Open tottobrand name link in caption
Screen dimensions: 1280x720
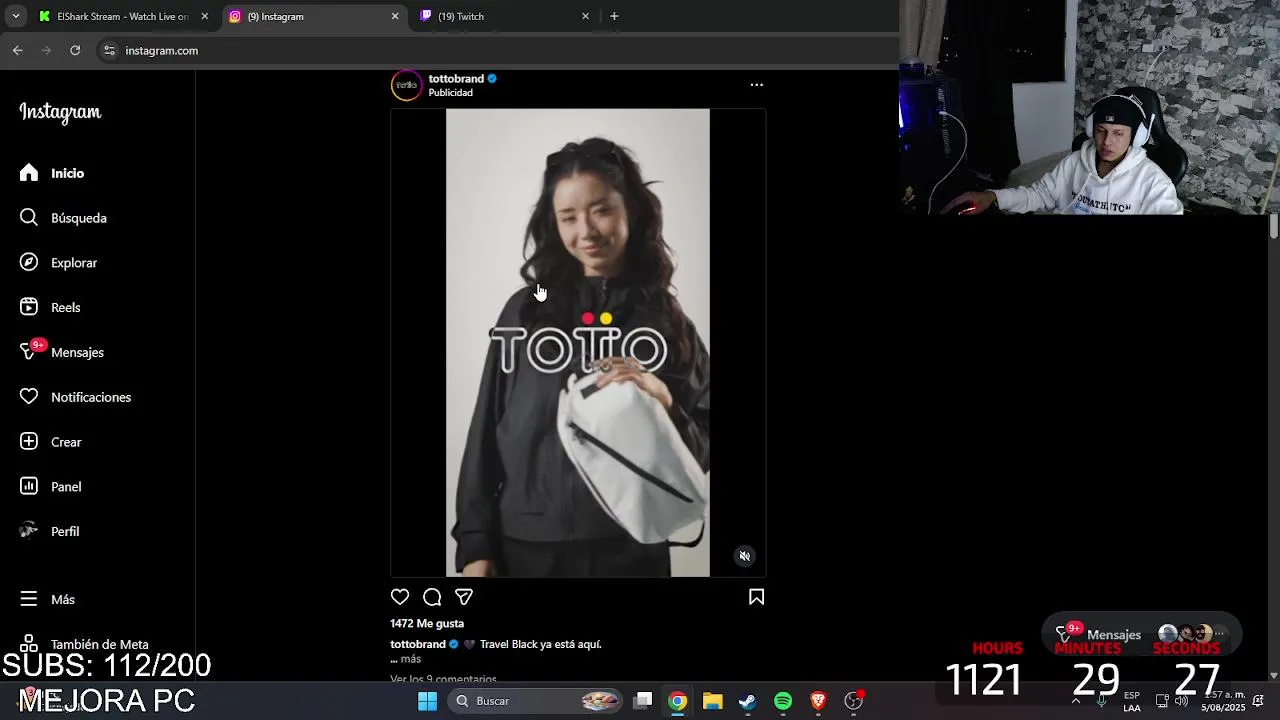pyautogui.click(x=418, y=644)
